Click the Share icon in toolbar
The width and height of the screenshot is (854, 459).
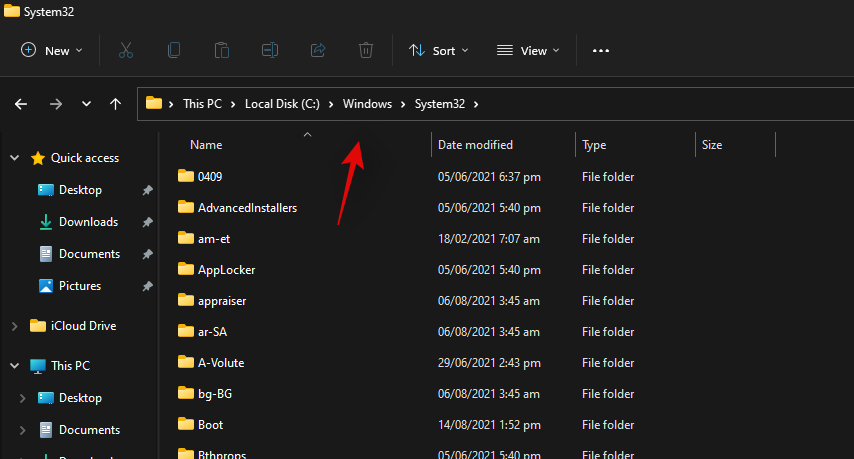tap(318, 50)
